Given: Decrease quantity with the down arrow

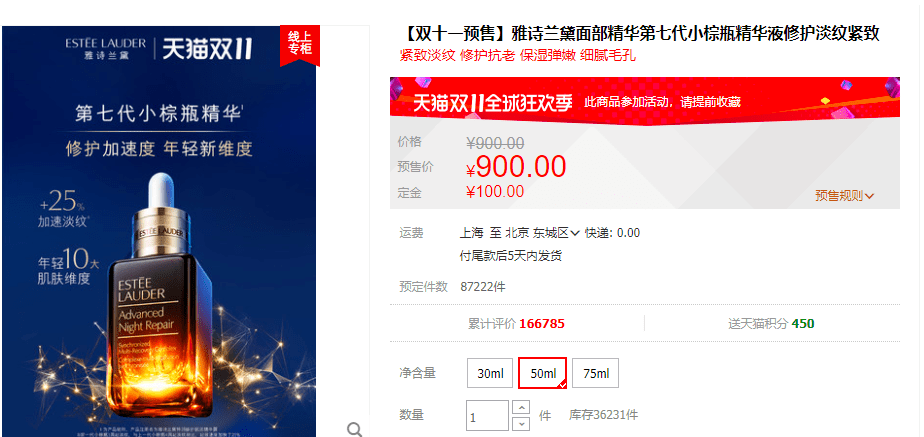Looking at the screenshot, I should pyautogui.click(x=521, y=423).
